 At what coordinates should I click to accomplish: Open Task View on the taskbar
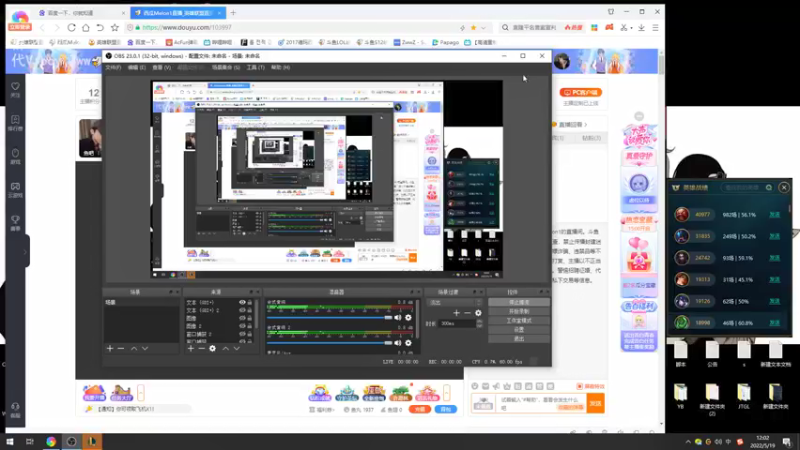30,442
